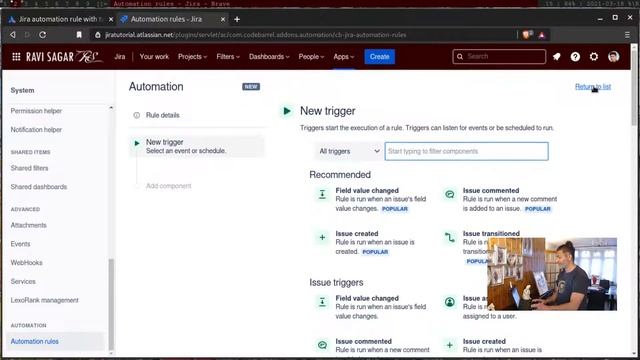Click the Brave Rewards triangle icon
Screen dimensions: 640x360
click(542, 35)
